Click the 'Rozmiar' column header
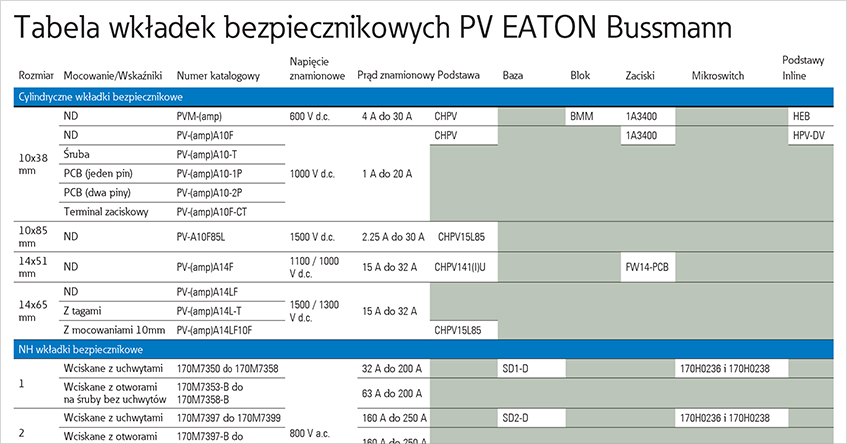The height and width of the screenshot is (444, 847). coord(36,76)
